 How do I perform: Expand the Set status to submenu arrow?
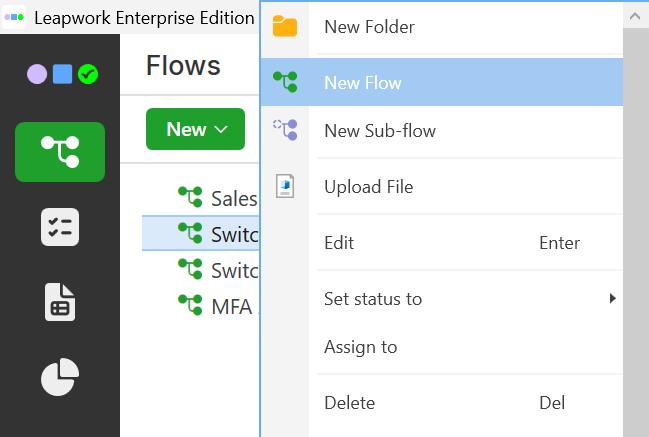pos(612,298)
